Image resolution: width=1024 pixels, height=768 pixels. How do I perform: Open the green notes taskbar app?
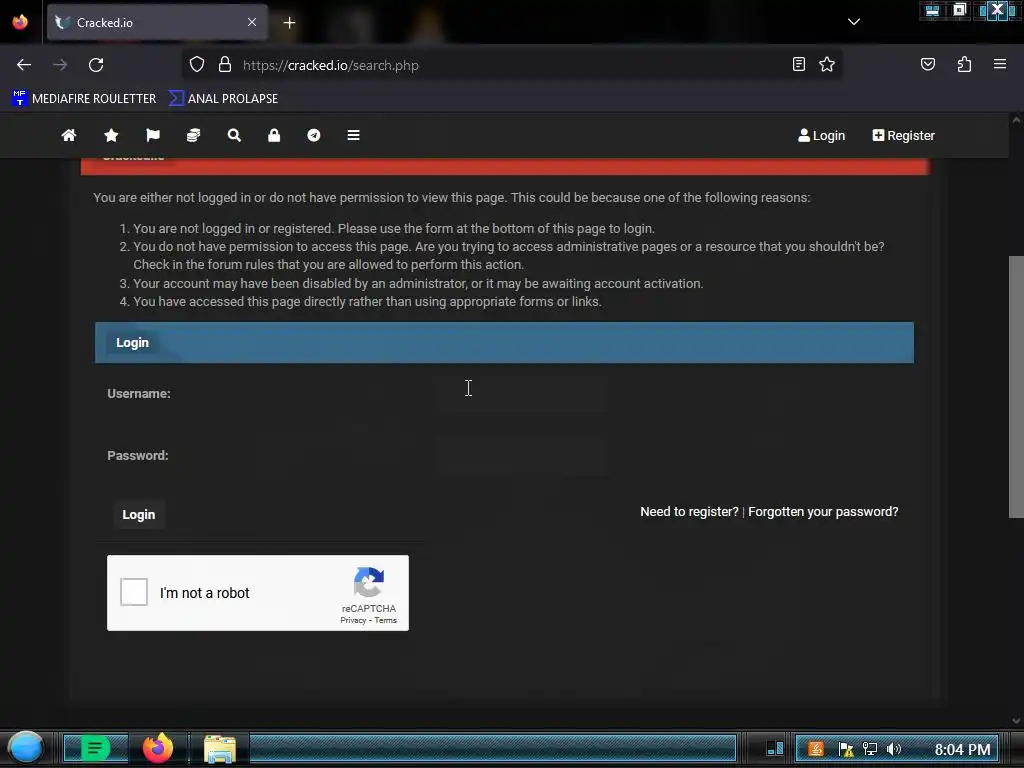tap(95, 748)
